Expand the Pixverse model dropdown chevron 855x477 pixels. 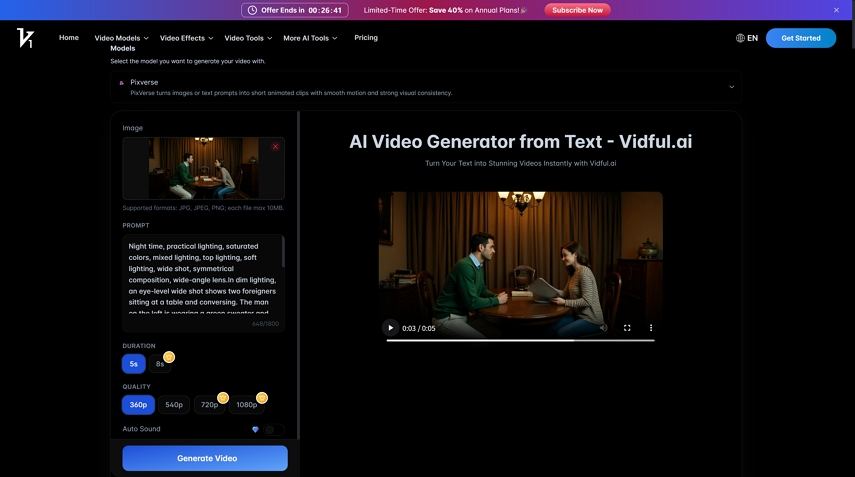732,87
